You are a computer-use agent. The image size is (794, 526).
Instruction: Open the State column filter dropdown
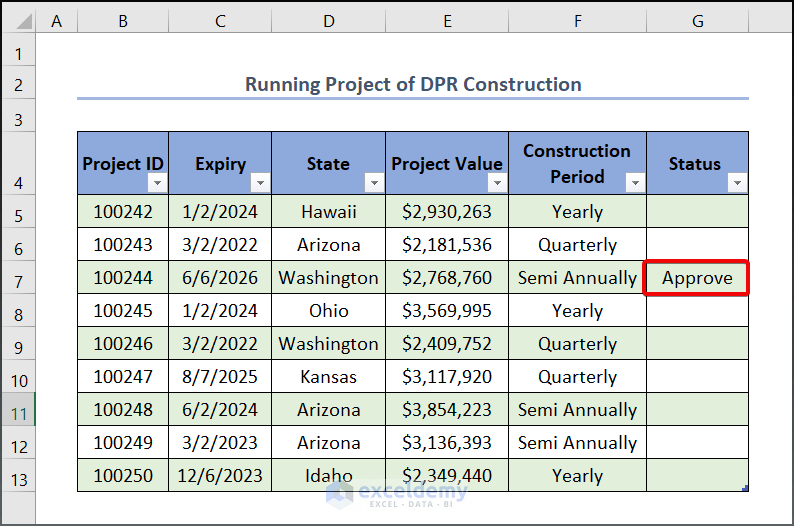coord(374,183)
